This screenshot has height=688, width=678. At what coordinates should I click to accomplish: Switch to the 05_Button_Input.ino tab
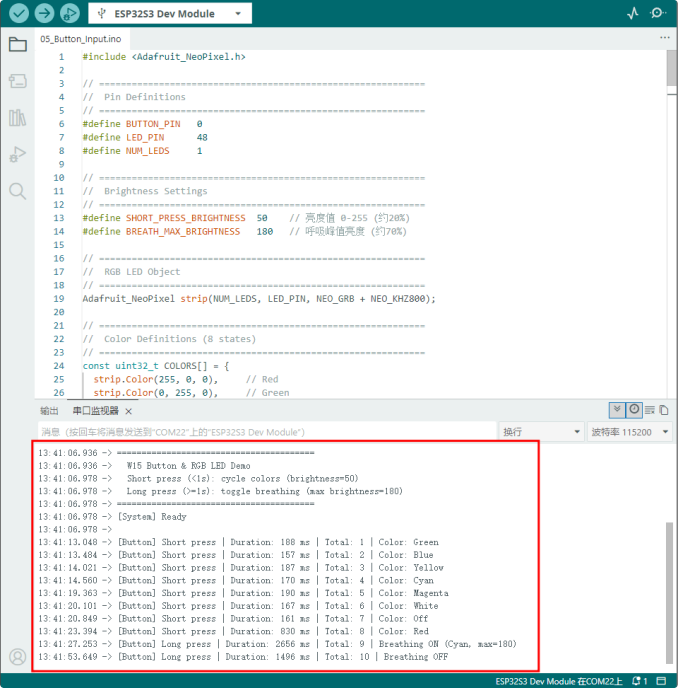pos(81,39)
